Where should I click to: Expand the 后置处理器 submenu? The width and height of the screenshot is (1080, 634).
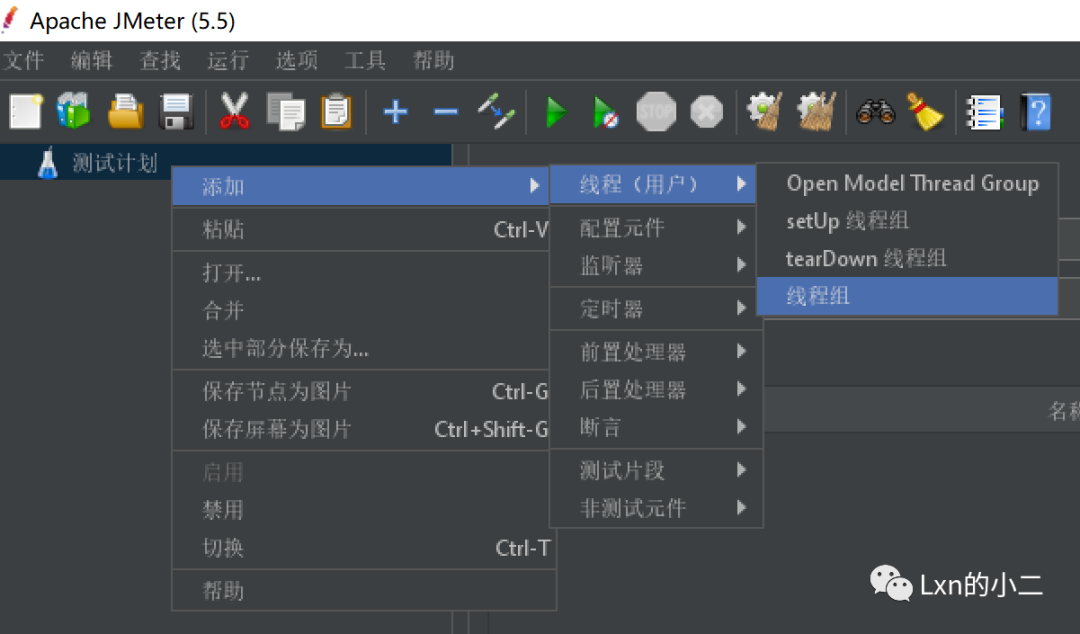[x=656, y=390]
